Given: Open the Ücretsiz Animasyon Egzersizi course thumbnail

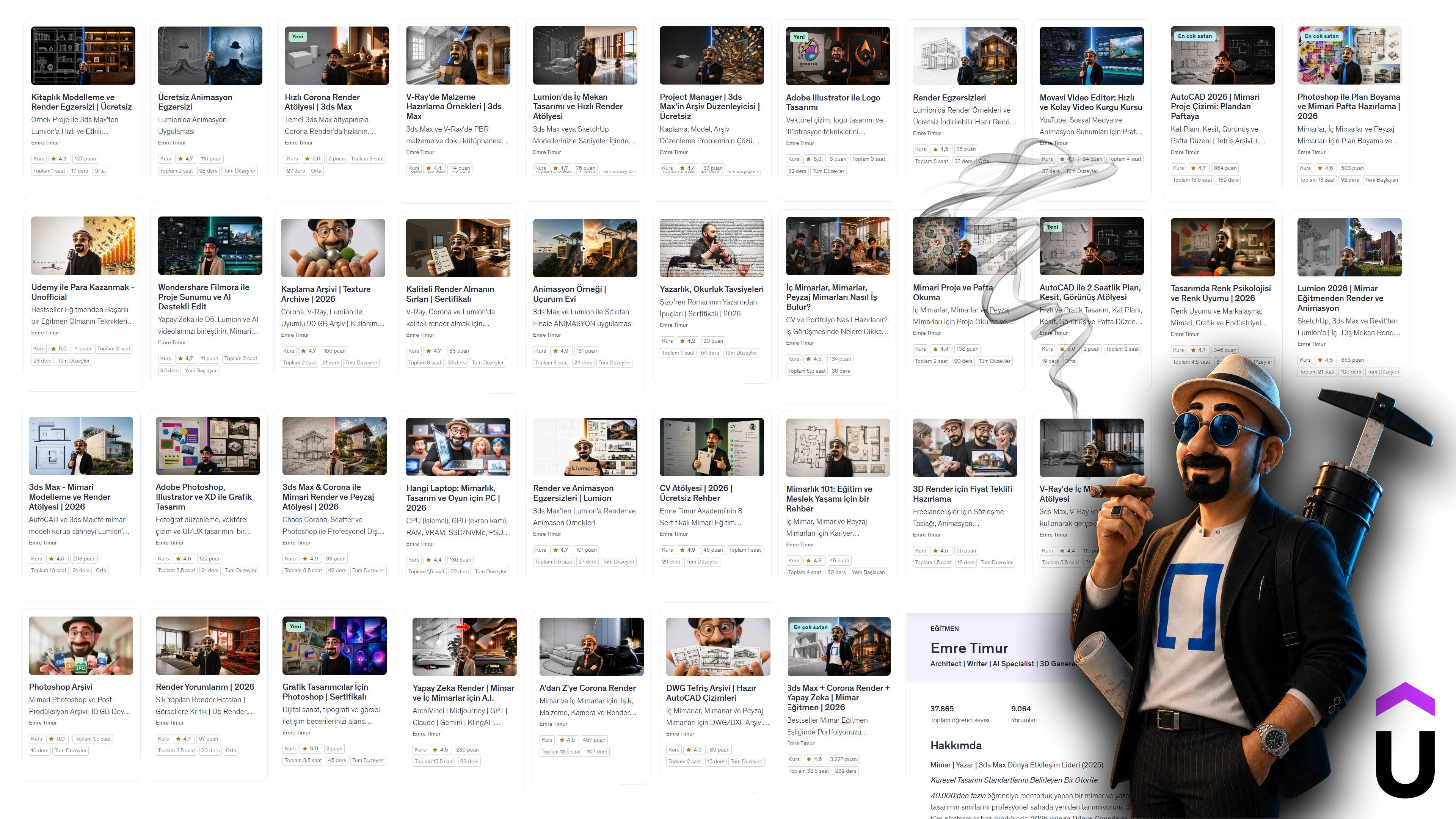Looking at the screenshot, I should tap(210, 55).
